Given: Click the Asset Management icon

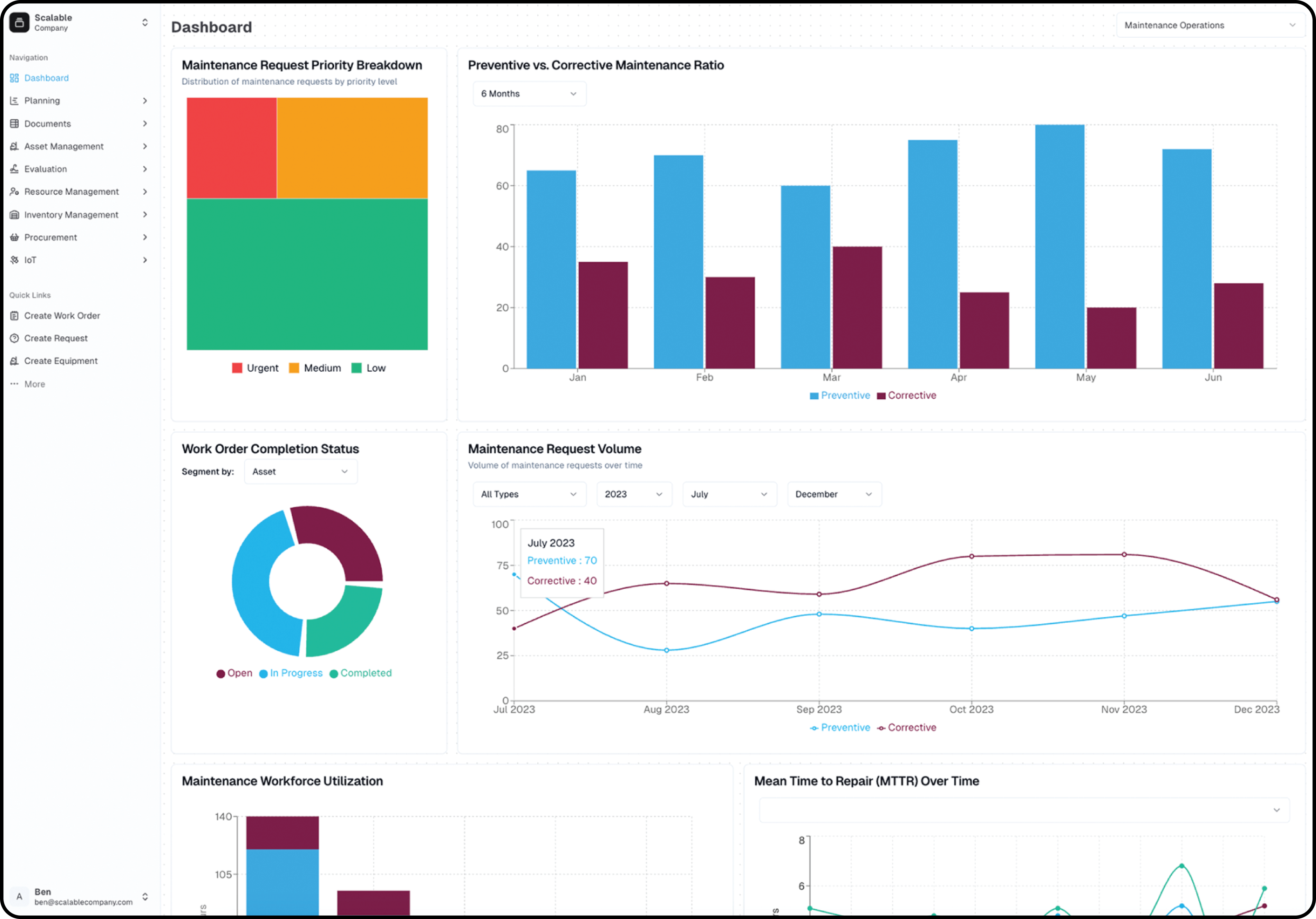Looking at the screenshot, I should (x=14, y=147).
